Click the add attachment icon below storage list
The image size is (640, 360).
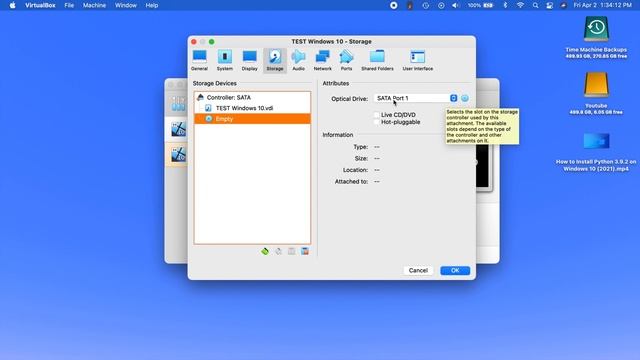(291, 251)
